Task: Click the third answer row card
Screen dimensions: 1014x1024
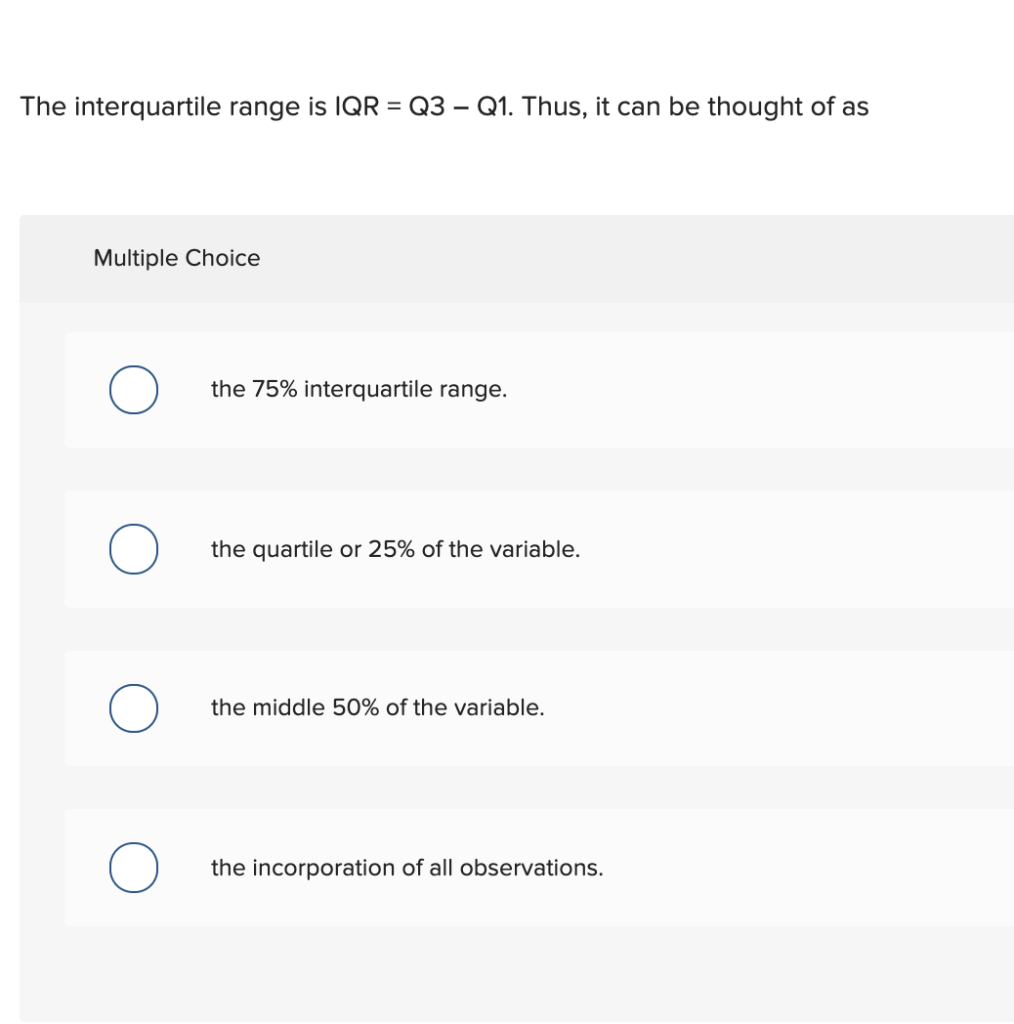Action: click(540, 708)
